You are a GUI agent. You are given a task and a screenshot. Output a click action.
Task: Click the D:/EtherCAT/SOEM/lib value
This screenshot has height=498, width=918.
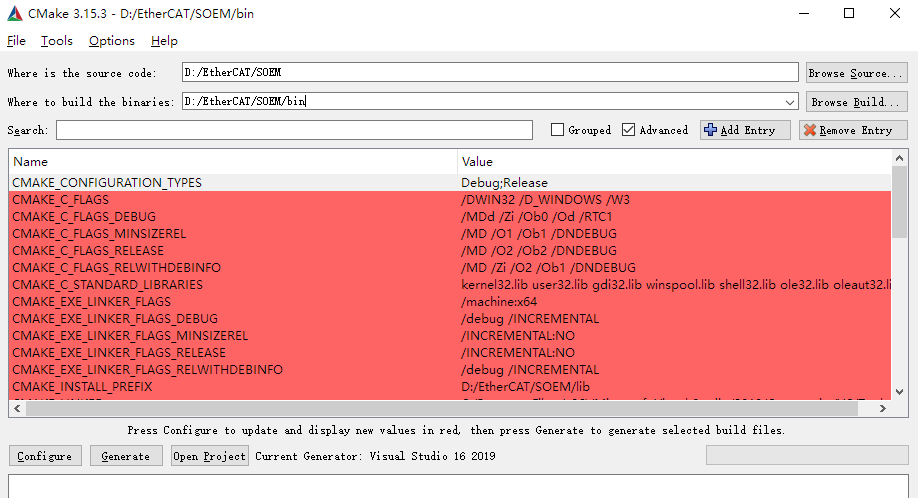coord(526,386)
